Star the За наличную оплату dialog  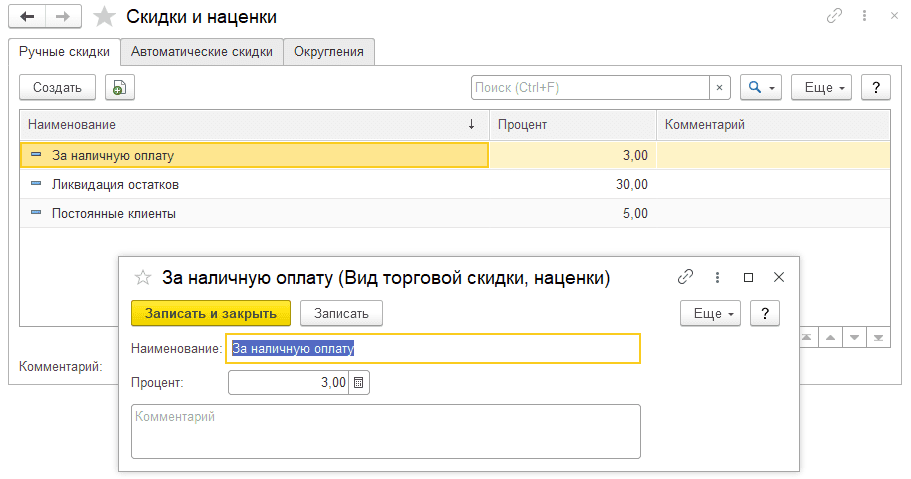click(143, 277)
